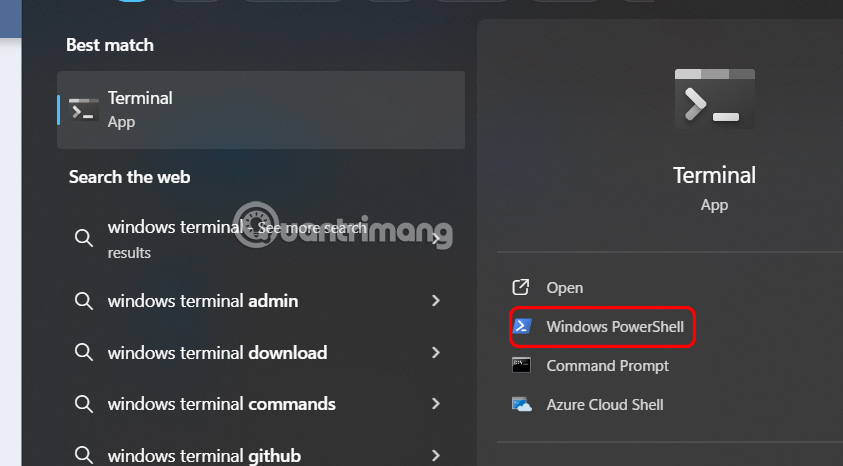Click search icon beside windows terminal commands
The width and height of the screenshot is (843, 466).
point(85,405)
